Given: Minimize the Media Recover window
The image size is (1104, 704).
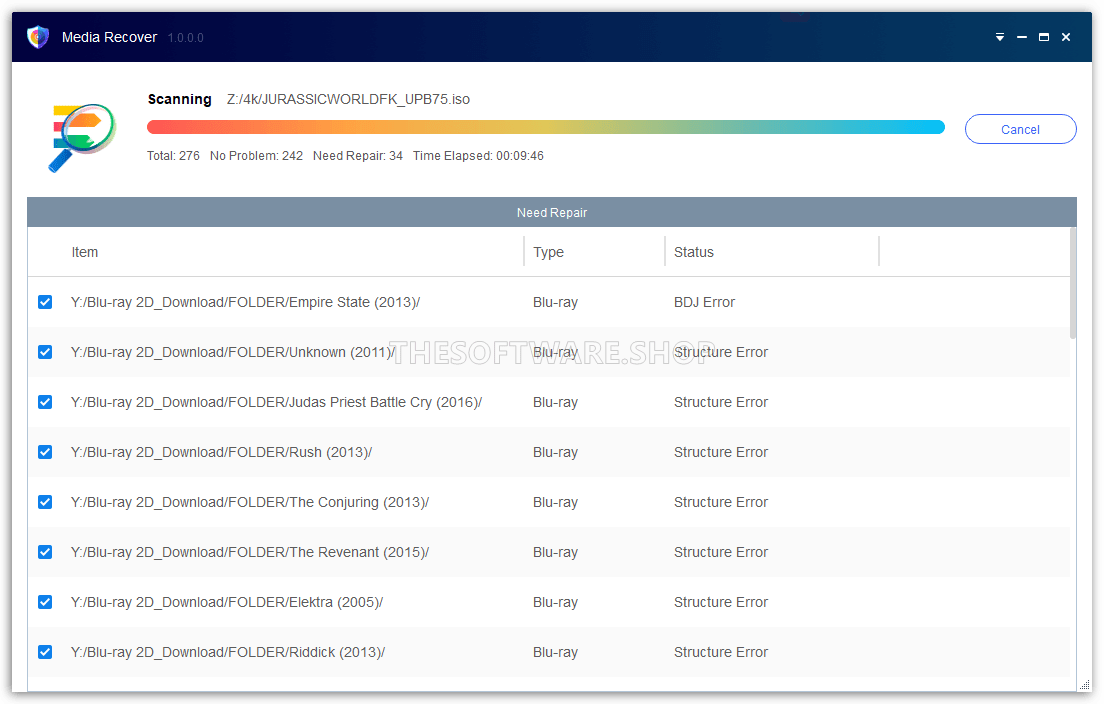Looking at the screenshot, I should click(1022, 37).
